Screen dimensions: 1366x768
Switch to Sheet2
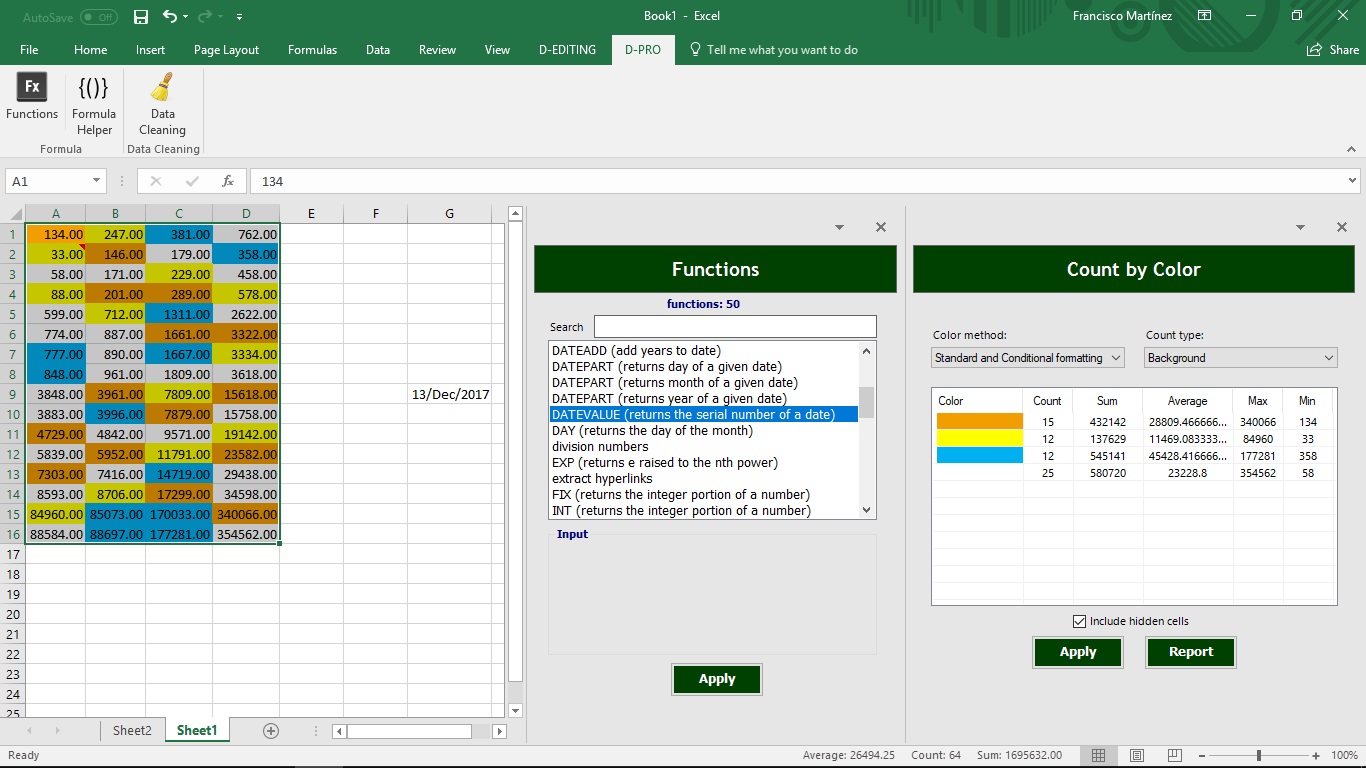[x=132, y=730]
